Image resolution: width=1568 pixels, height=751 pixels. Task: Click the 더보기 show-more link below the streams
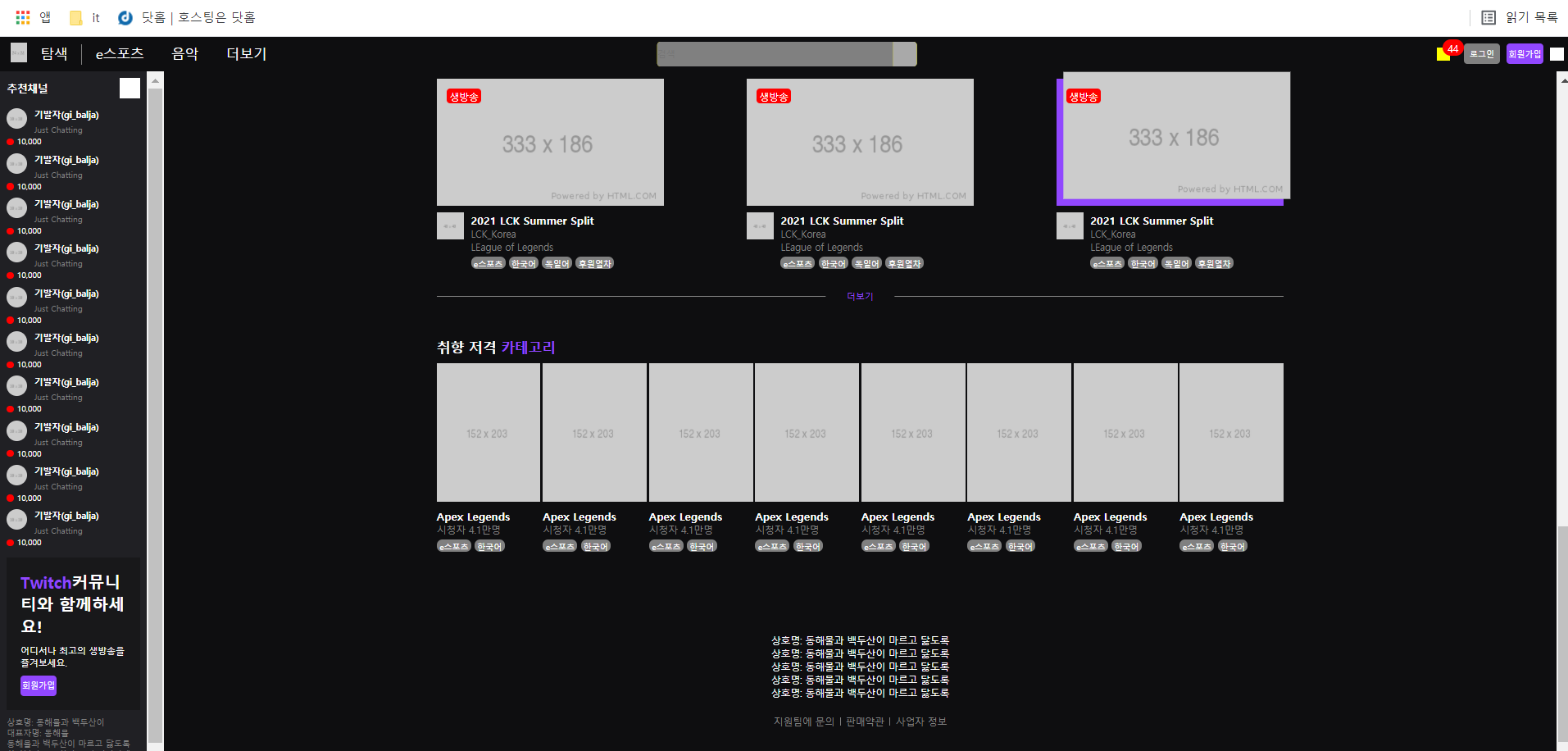point(860,296)
